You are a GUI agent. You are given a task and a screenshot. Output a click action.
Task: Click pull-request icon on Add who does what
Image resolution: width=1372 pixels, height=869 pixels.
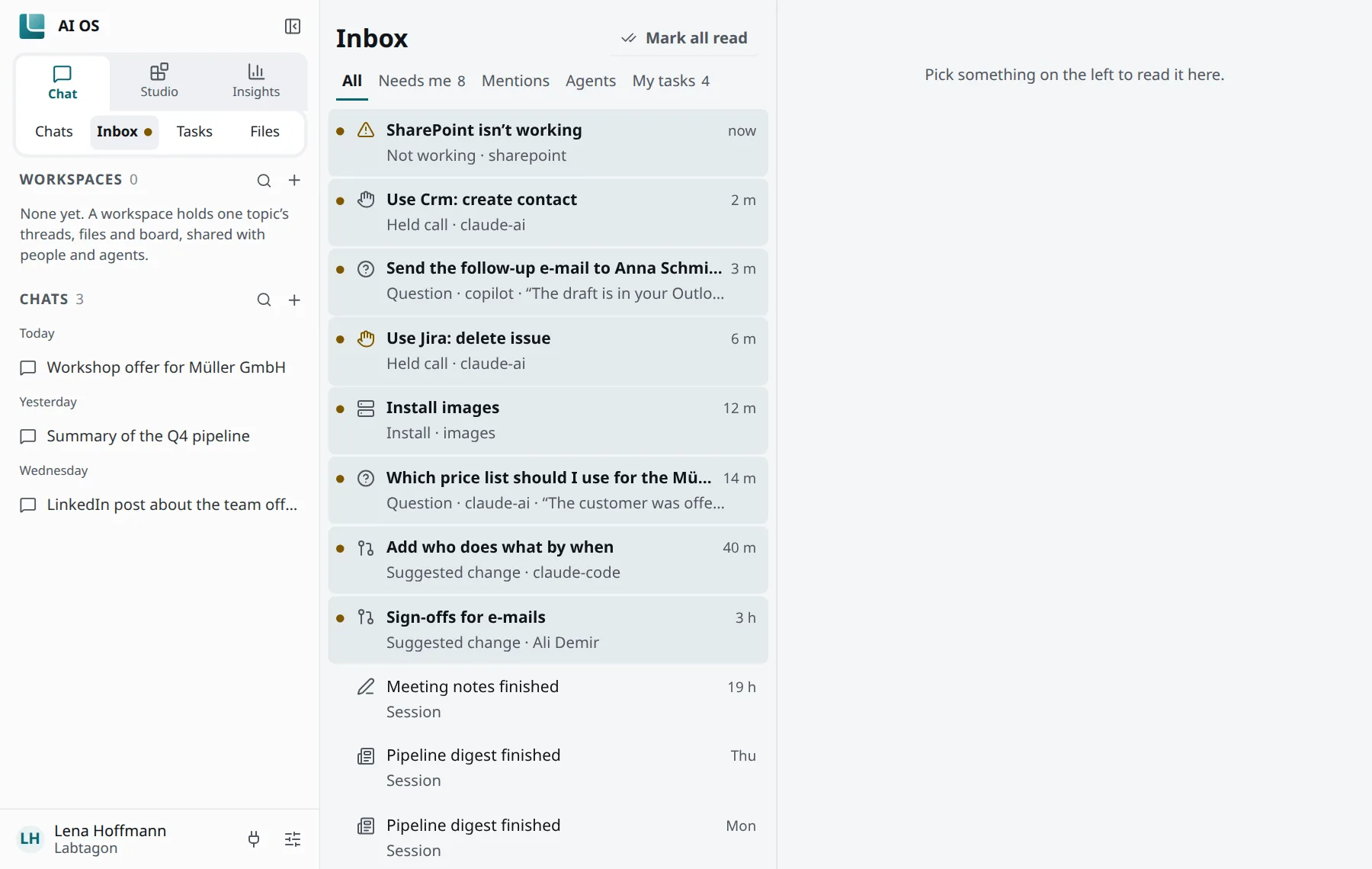(366, 548)
